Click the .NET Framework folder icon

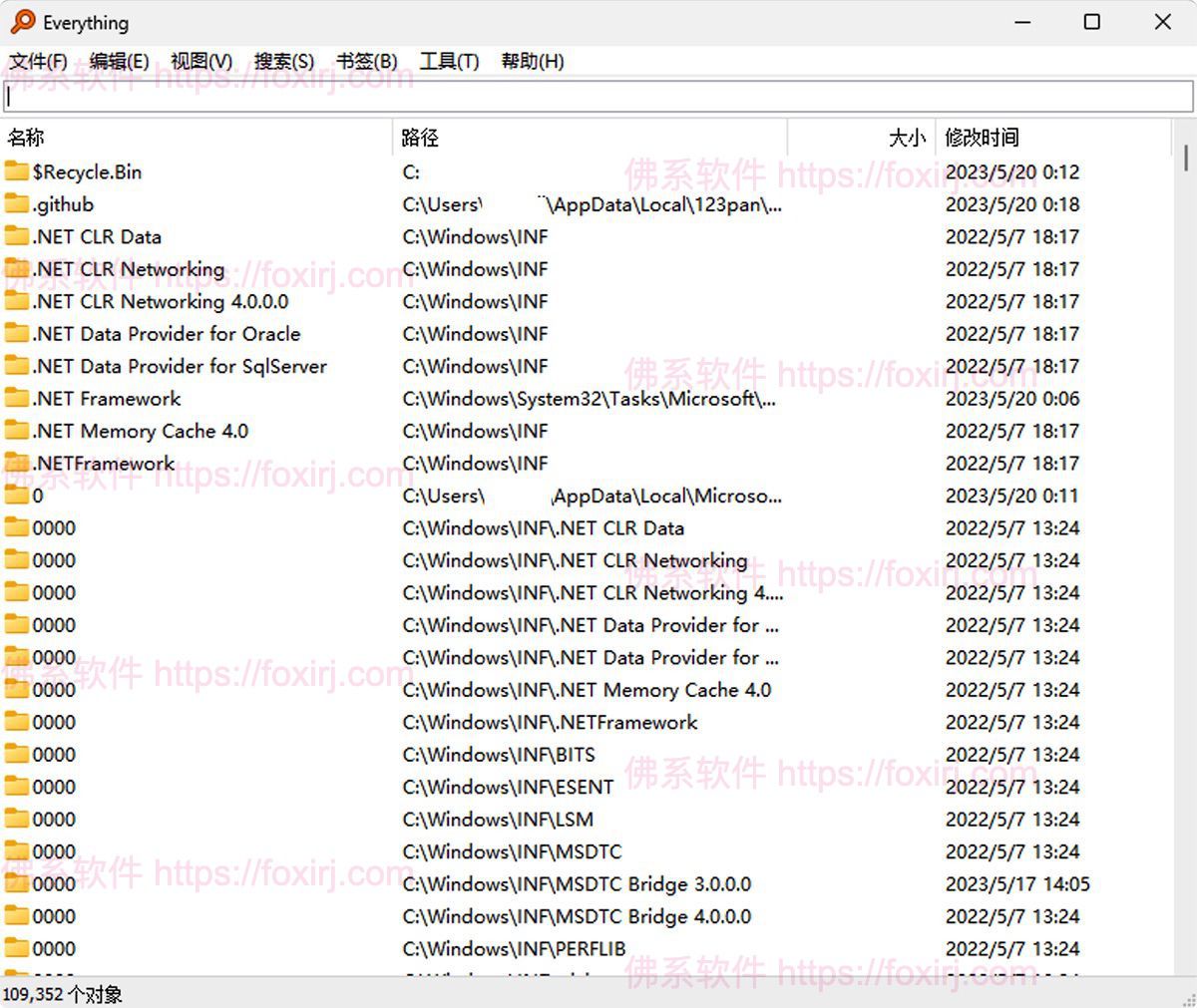(17, 398)
